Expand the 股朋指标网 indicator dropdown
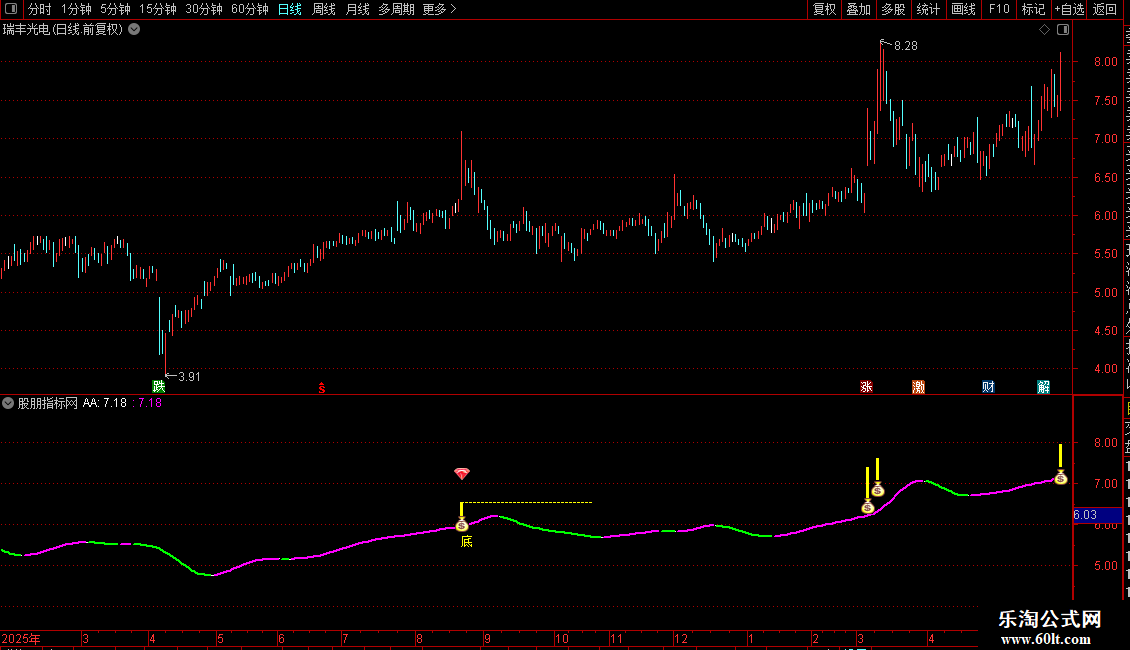This screenshot has height=650, width=1130. 8,403
